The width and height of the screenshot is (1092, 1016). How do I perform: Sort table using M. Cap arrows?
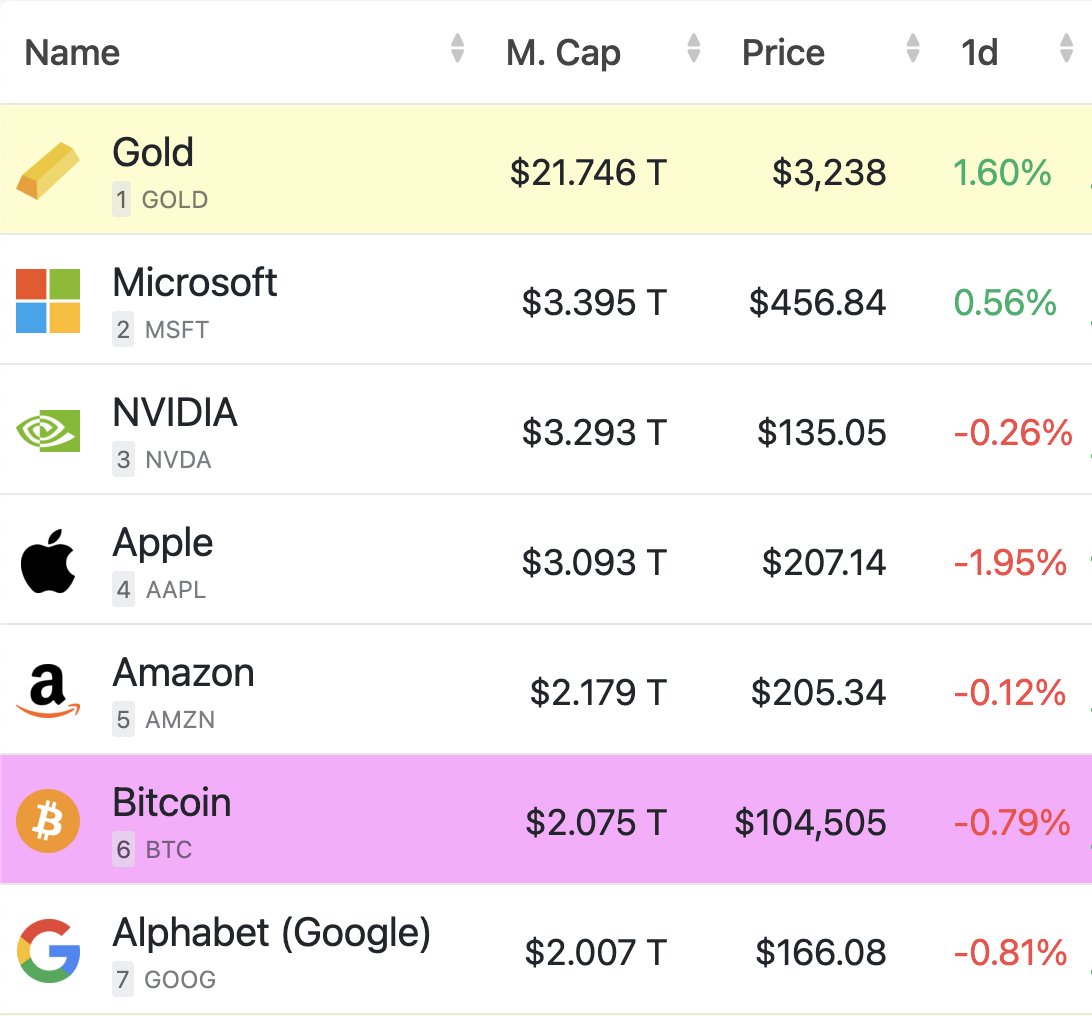693,49
